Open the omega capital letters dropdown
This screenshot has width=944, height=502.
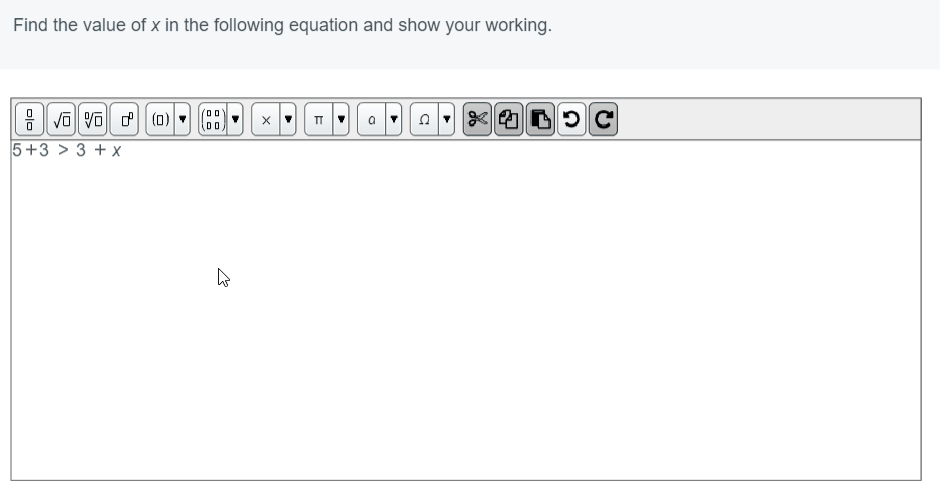447,119
